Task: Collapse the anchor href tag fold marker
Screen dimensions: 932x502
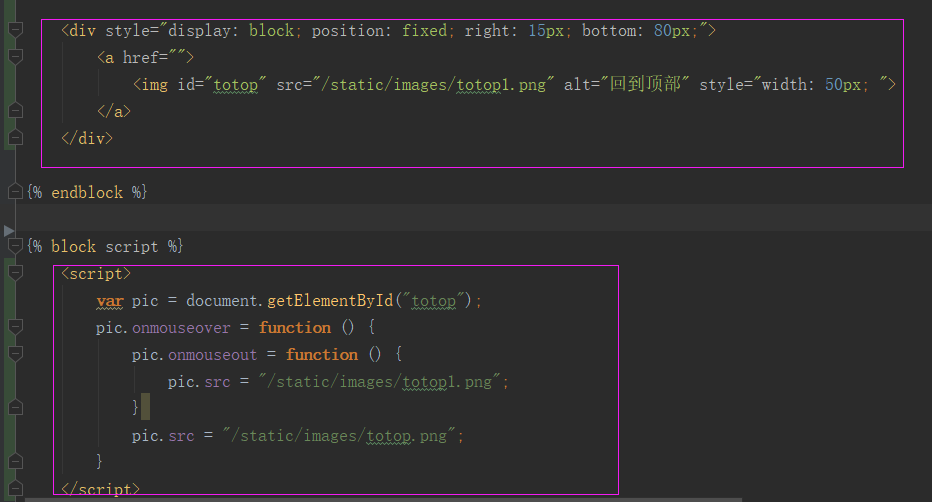Action: 14,58
